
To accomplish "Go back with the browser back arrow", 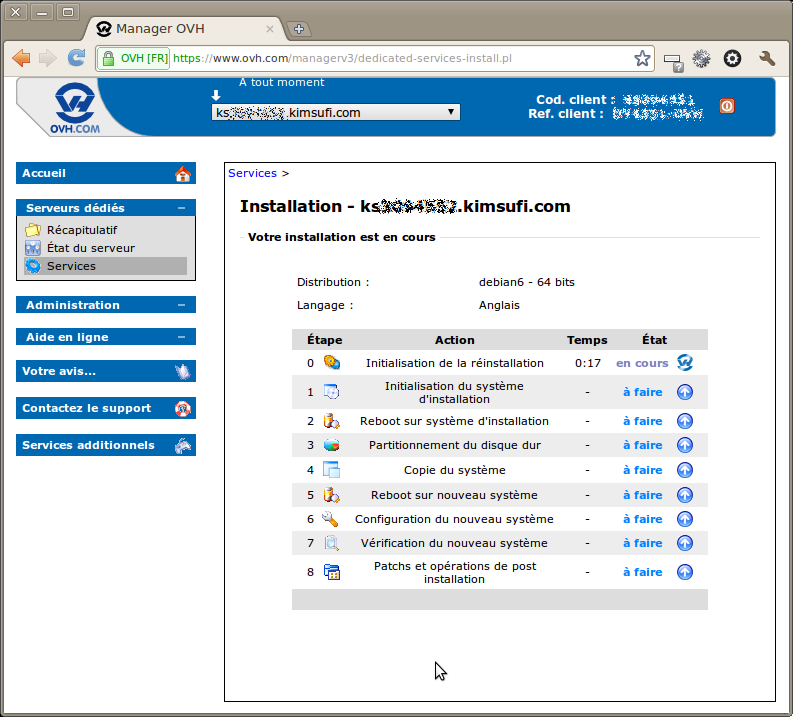I will point(21,58).
